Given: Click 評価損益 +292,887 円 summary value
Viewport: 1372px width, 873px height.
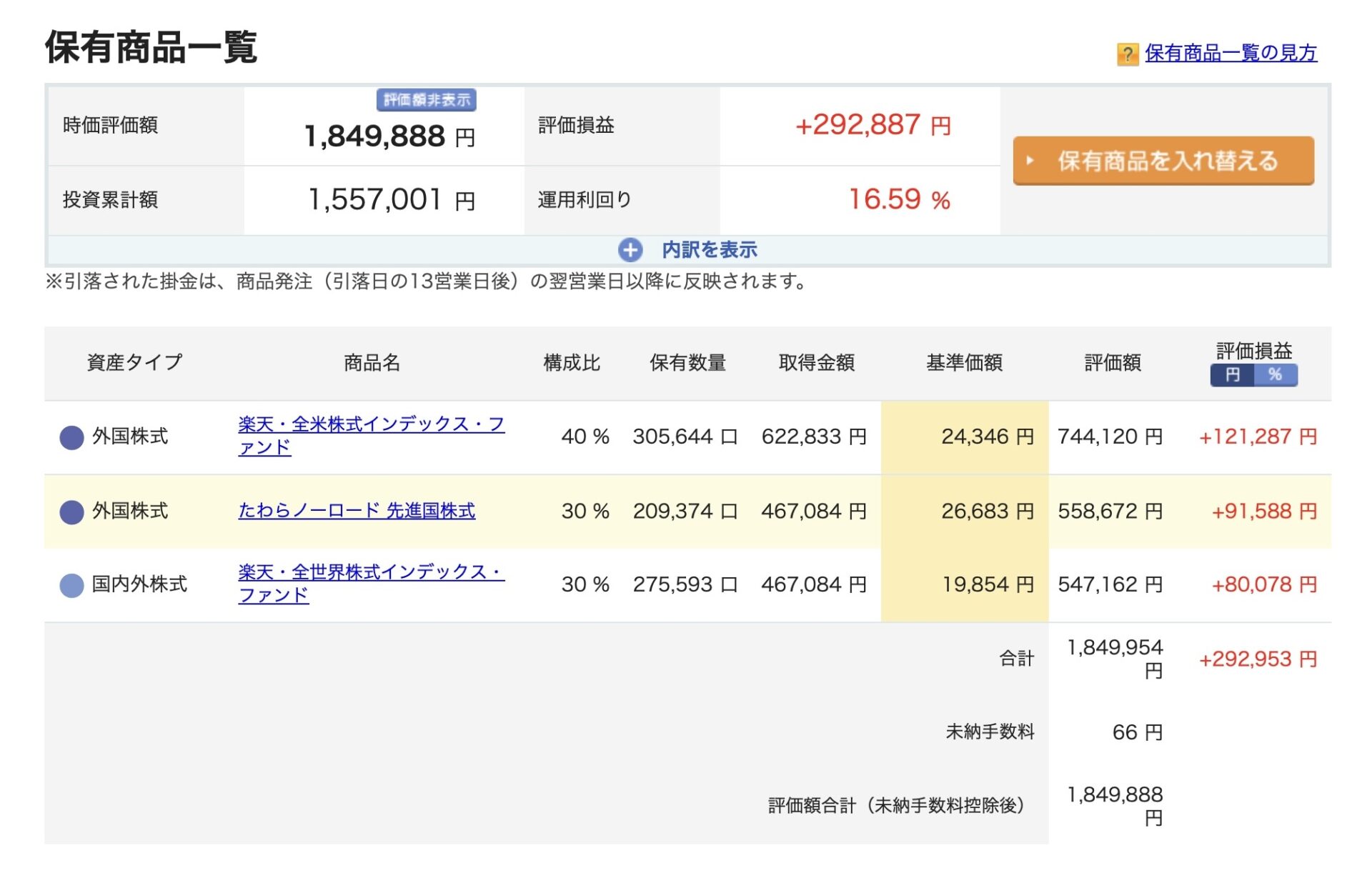Looking at the screenshot, I should click(873, 126).
